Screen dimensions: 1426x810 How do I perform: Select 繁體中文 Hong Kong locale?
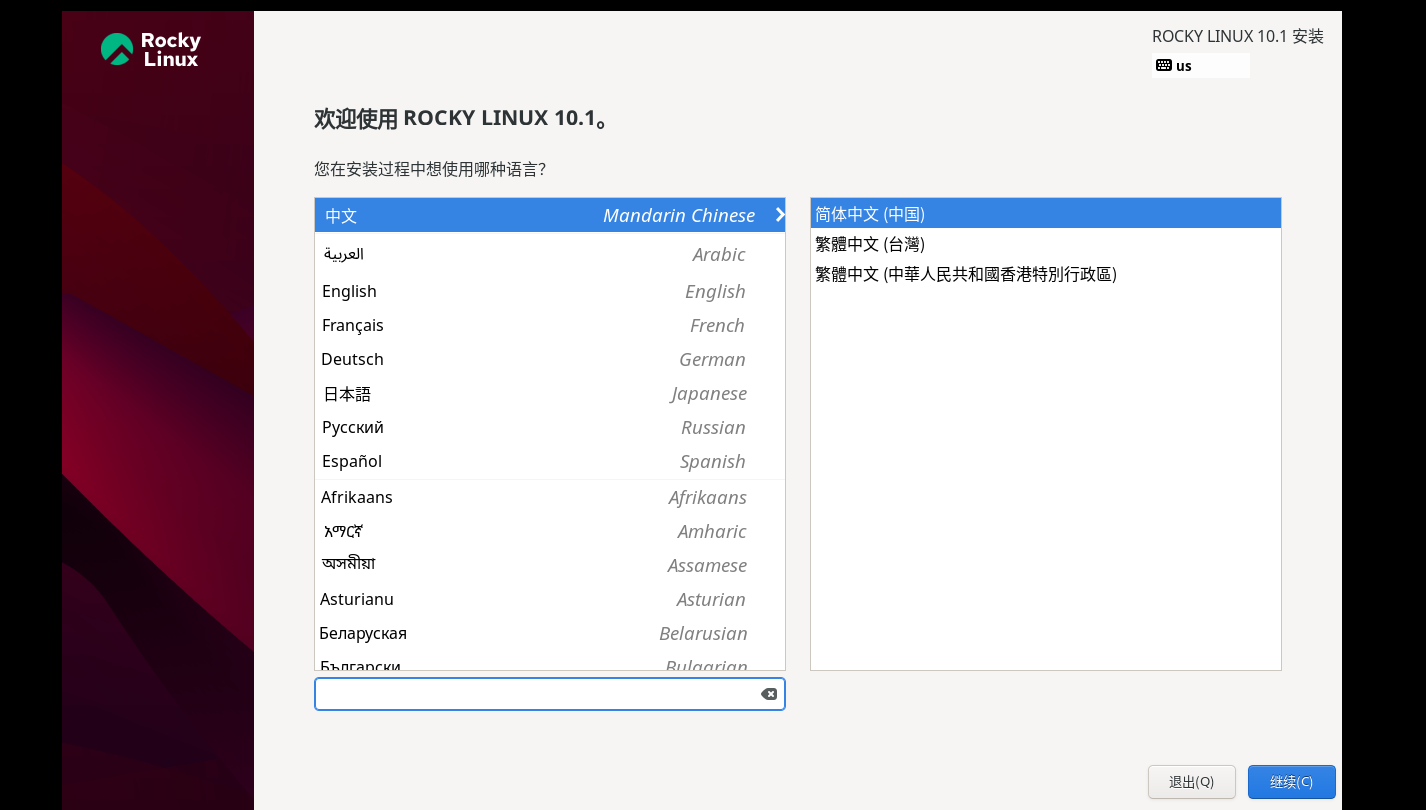click(1046, 274)
